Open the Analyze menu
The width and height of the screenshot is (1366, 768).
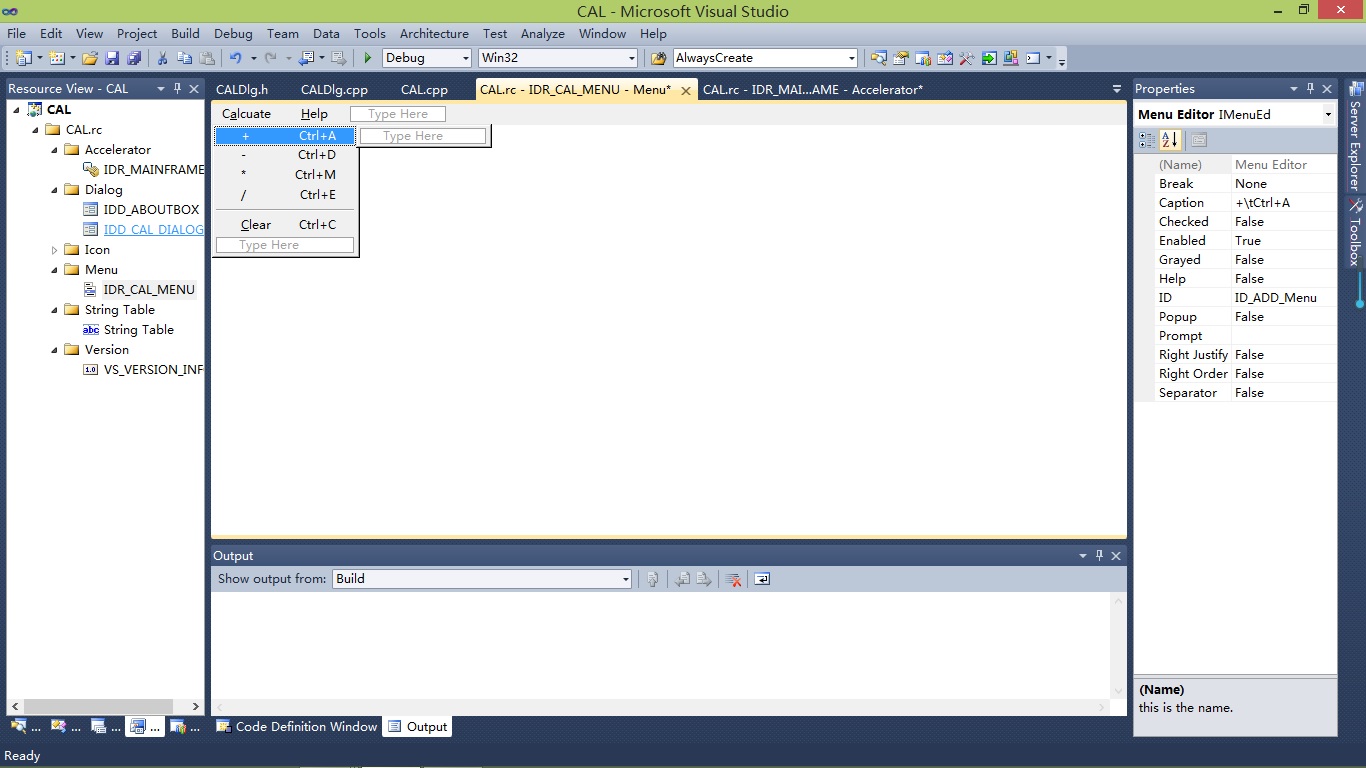point(543,33)
